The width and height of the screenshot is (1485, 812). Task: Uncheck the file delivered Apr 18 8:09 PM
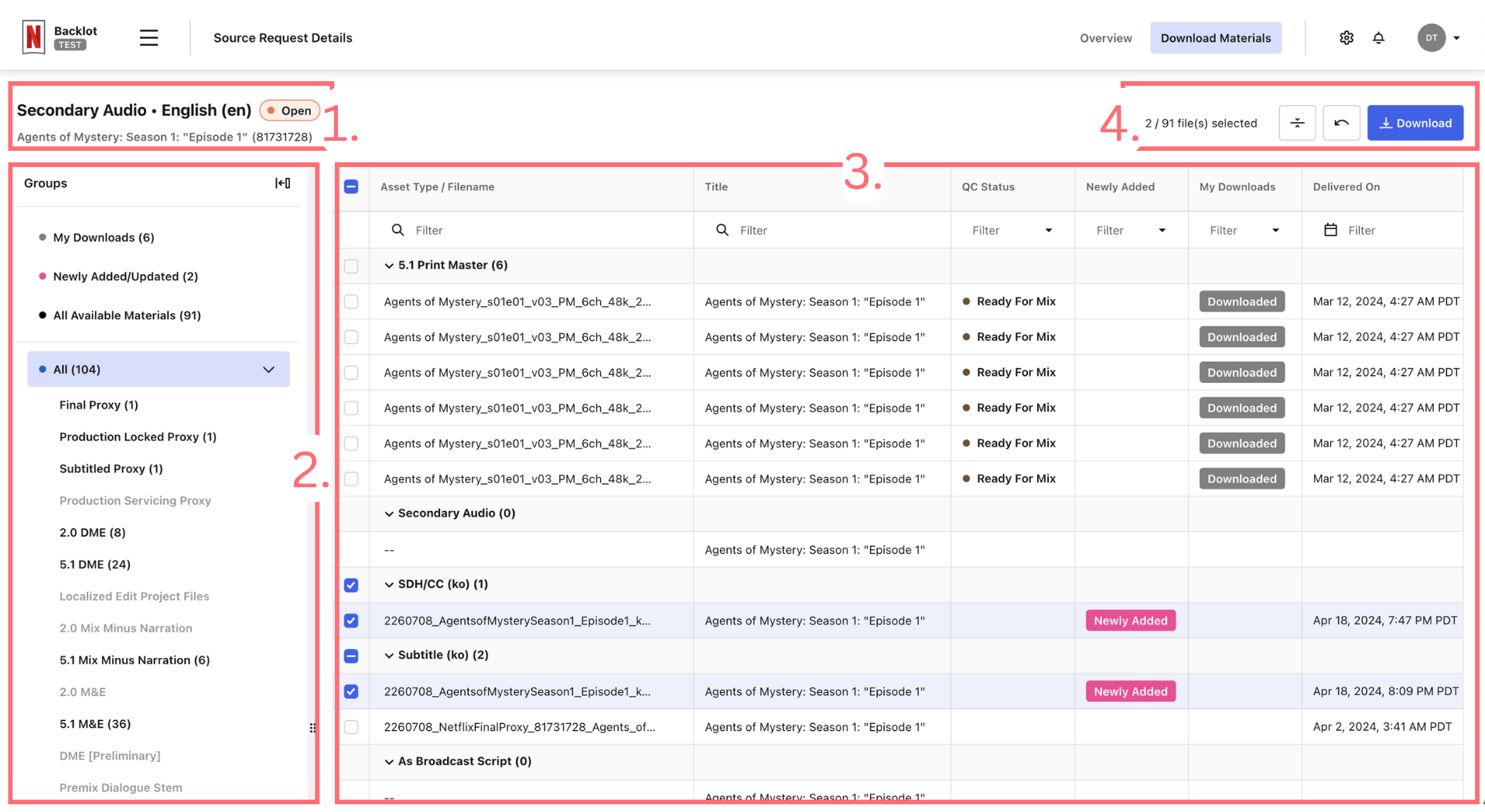click(x=351, y=692)
